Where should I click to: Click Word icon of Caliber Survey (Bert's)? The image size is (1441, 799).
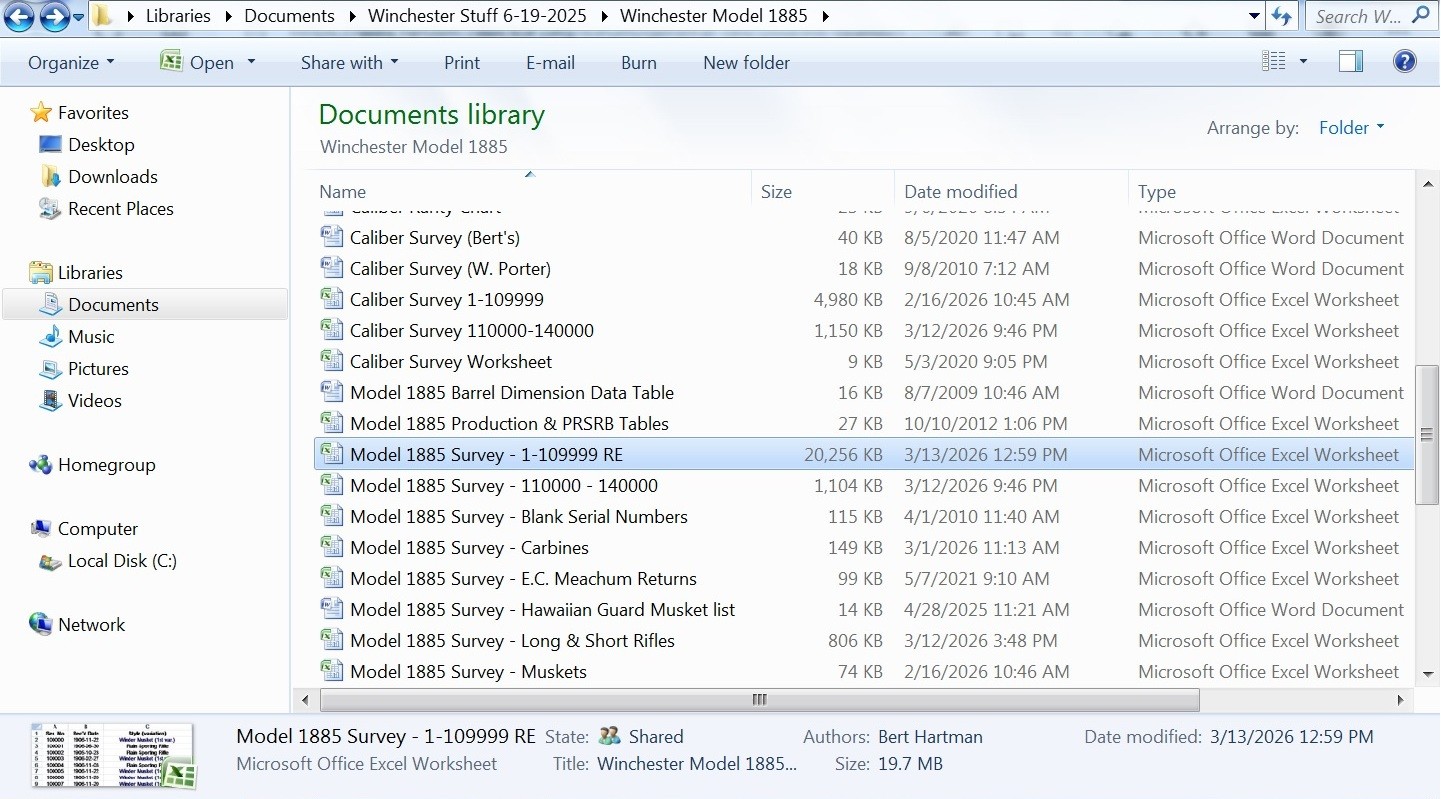(x=331, y=237)
